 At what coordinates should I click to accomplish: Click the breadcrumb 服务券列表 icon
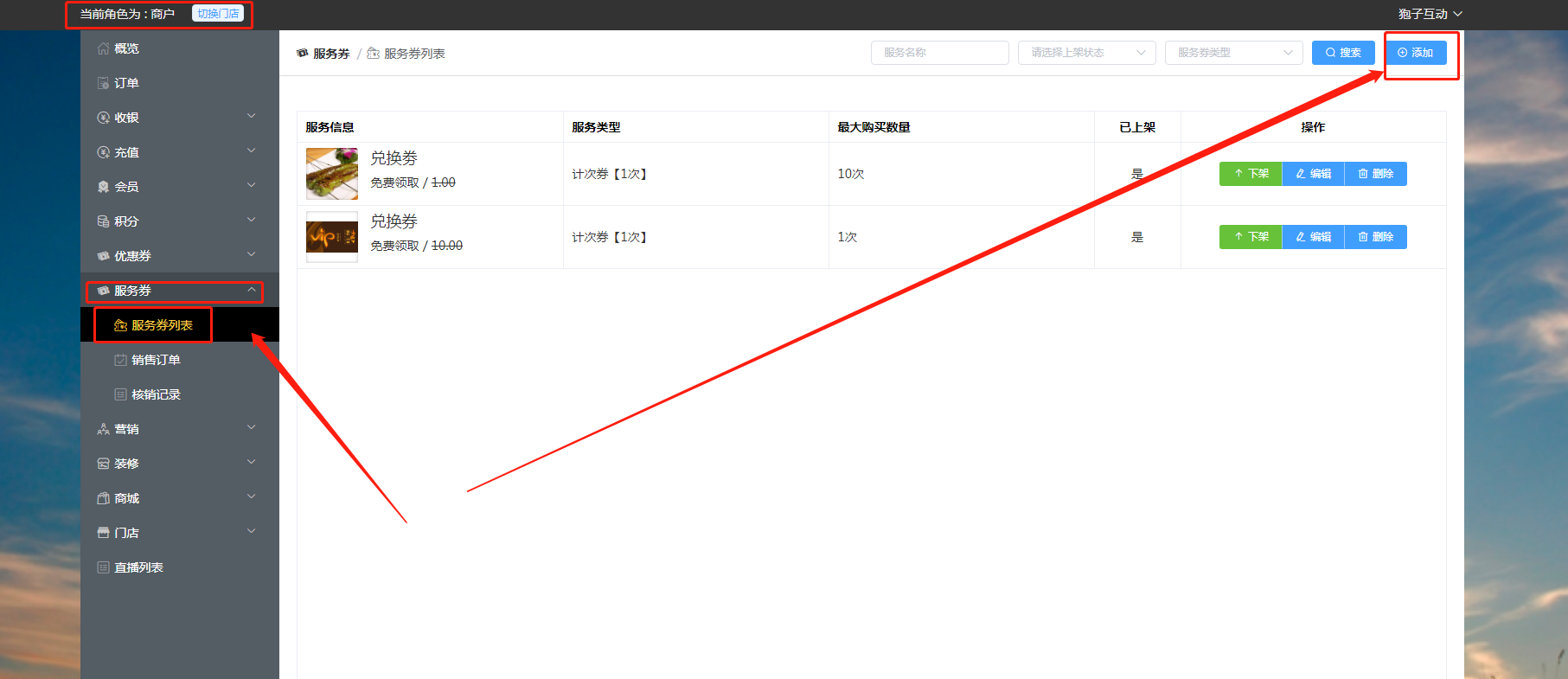point(374,54)
